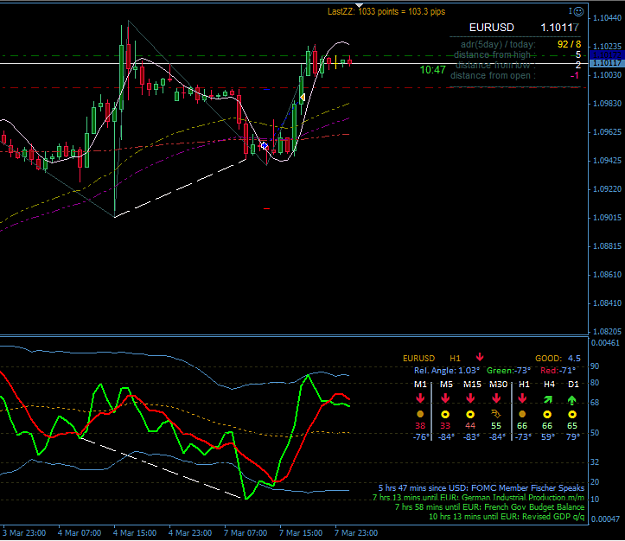This screenshot has height=541, width=625.
Task: Click the 'LastZZ: 1033 points = 103.3 pips' text
Action: coord(386,12)
